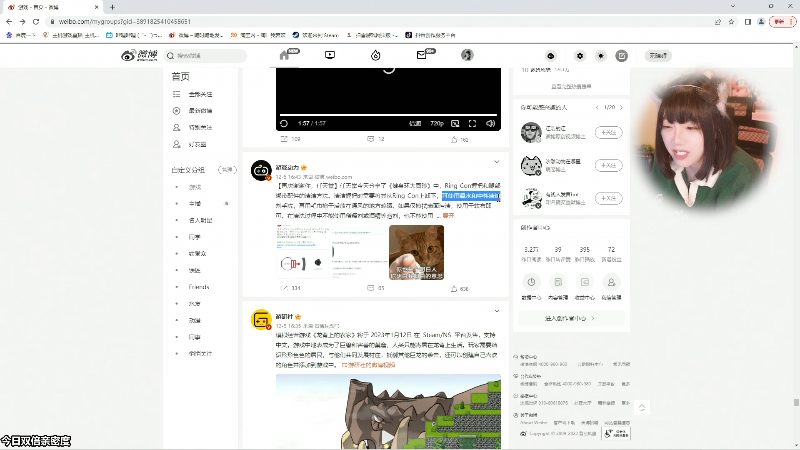Click view full hot search list link
This screenshot has height=450, width=800.
tap(571, 87)
